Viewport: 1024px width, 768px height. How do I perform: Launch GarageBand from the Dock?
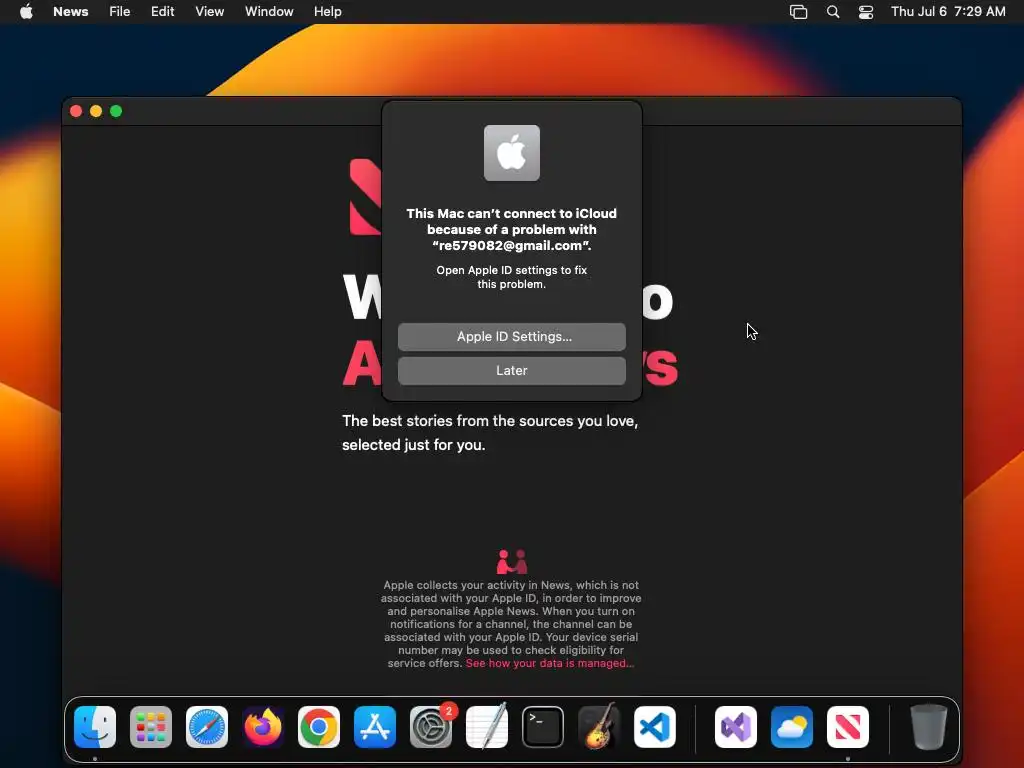pyautogui.click(x=599, y=726)
